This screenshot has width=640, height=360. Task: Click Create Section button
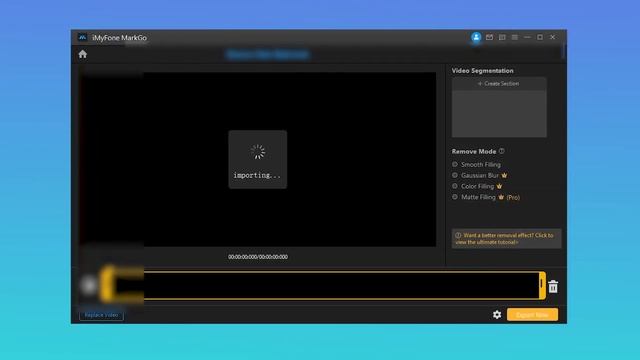[x=499, y=84]
